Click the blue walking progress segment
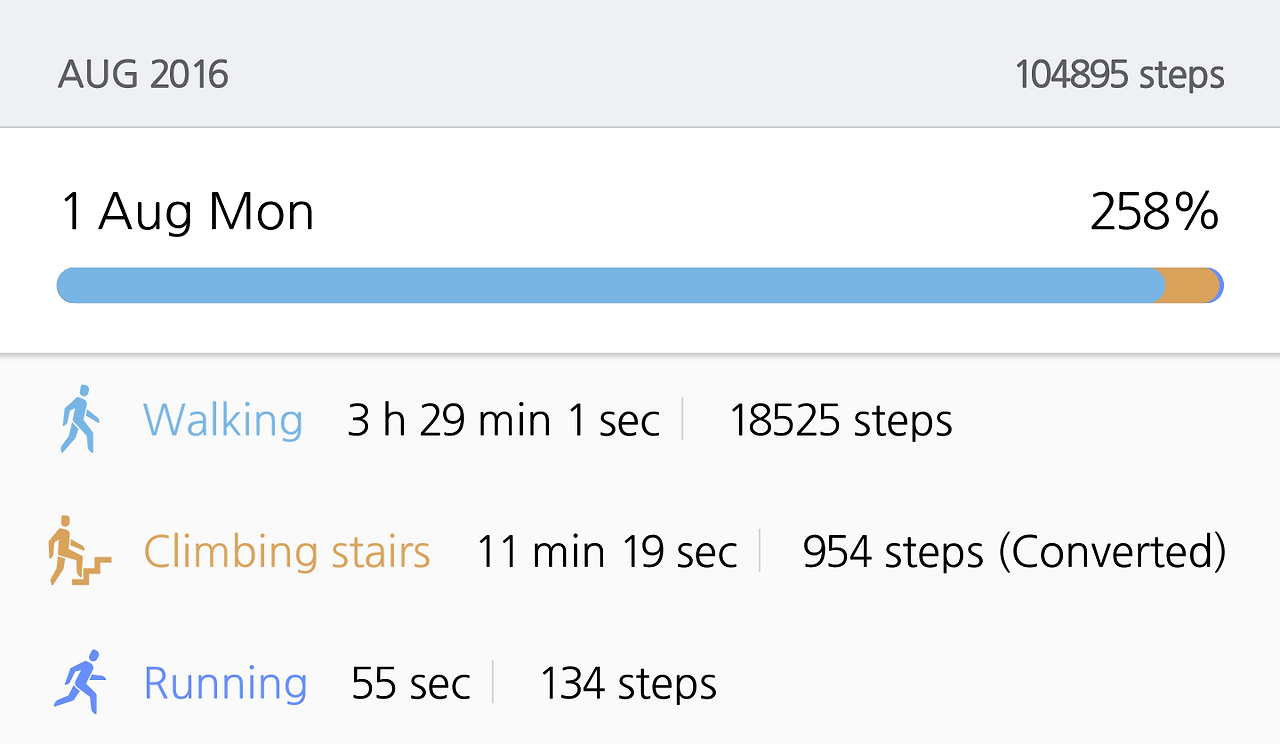 600,286
